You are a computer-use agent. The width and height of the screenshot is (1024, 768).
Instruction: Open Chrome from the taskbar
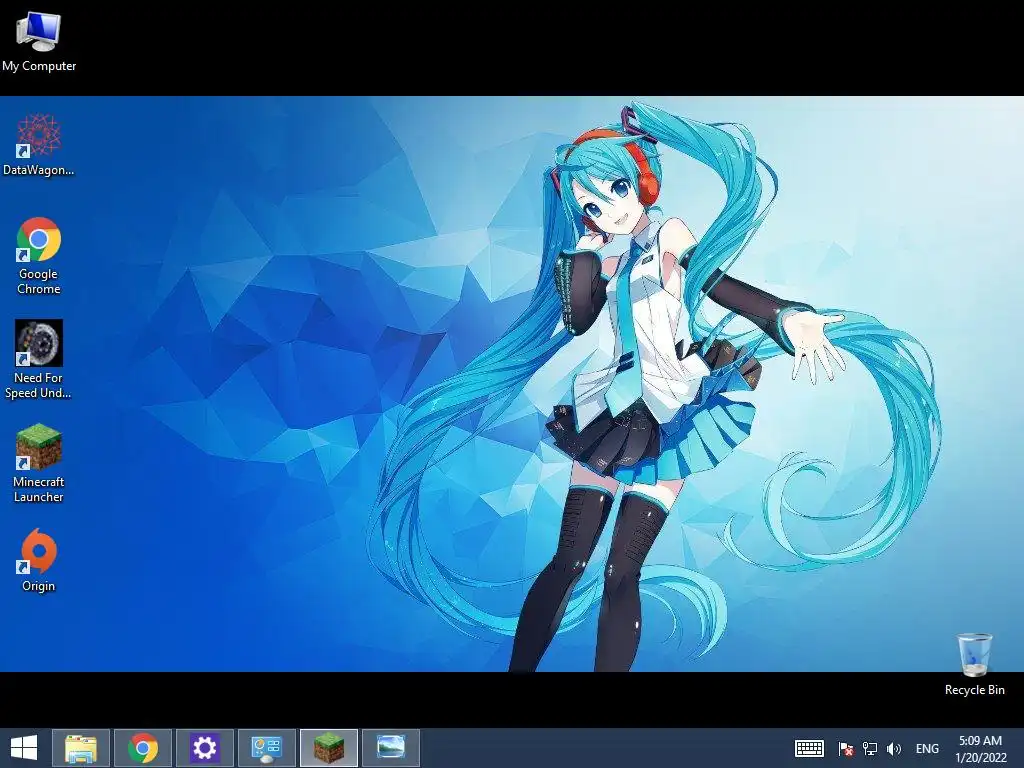(x=143, y=748)
